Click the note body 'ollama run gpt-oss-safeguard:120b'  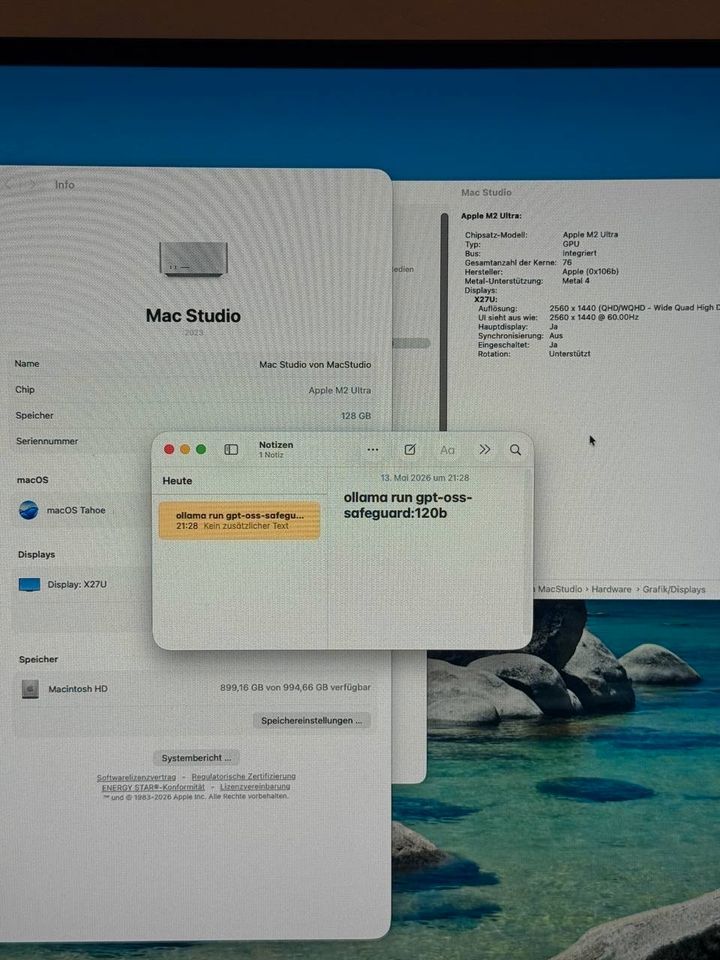(408, 505)
